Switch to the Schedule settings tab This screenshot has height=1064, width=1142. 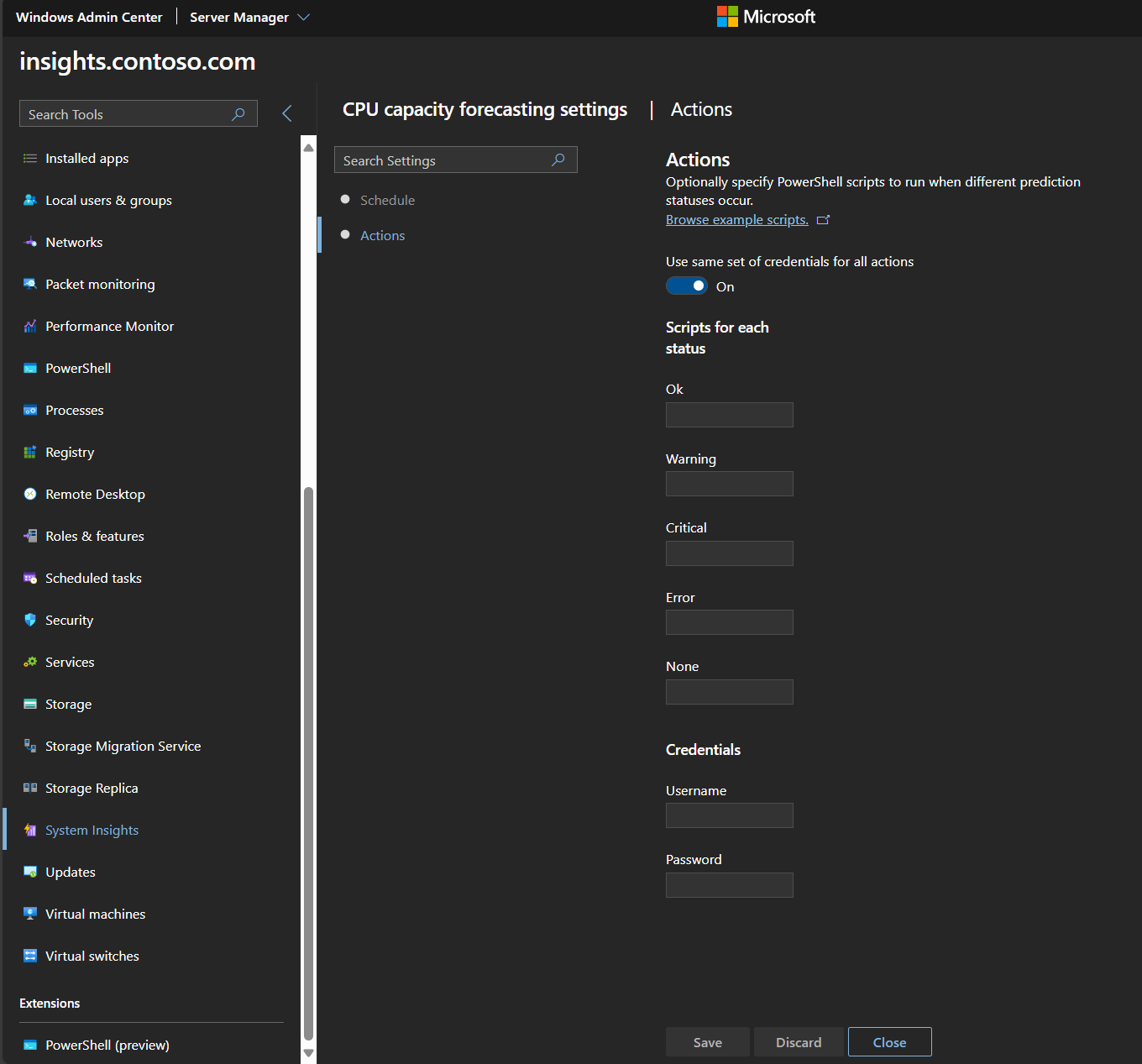(387, 200)
